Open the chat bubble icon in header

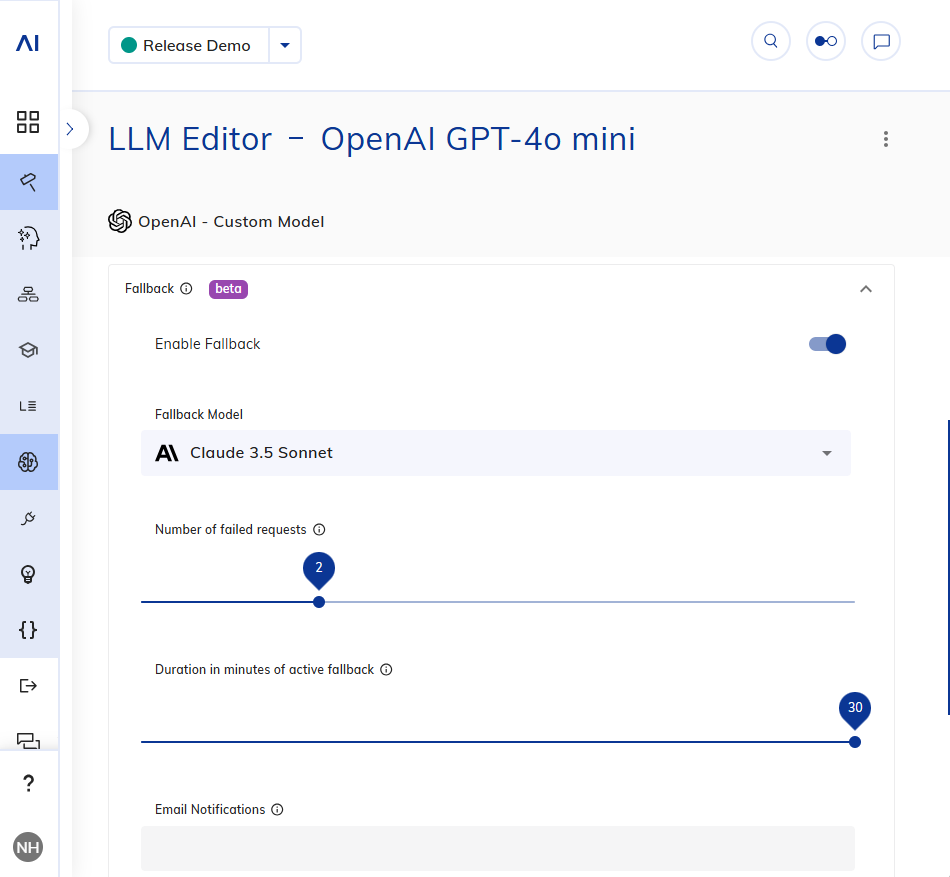(881, 41)
